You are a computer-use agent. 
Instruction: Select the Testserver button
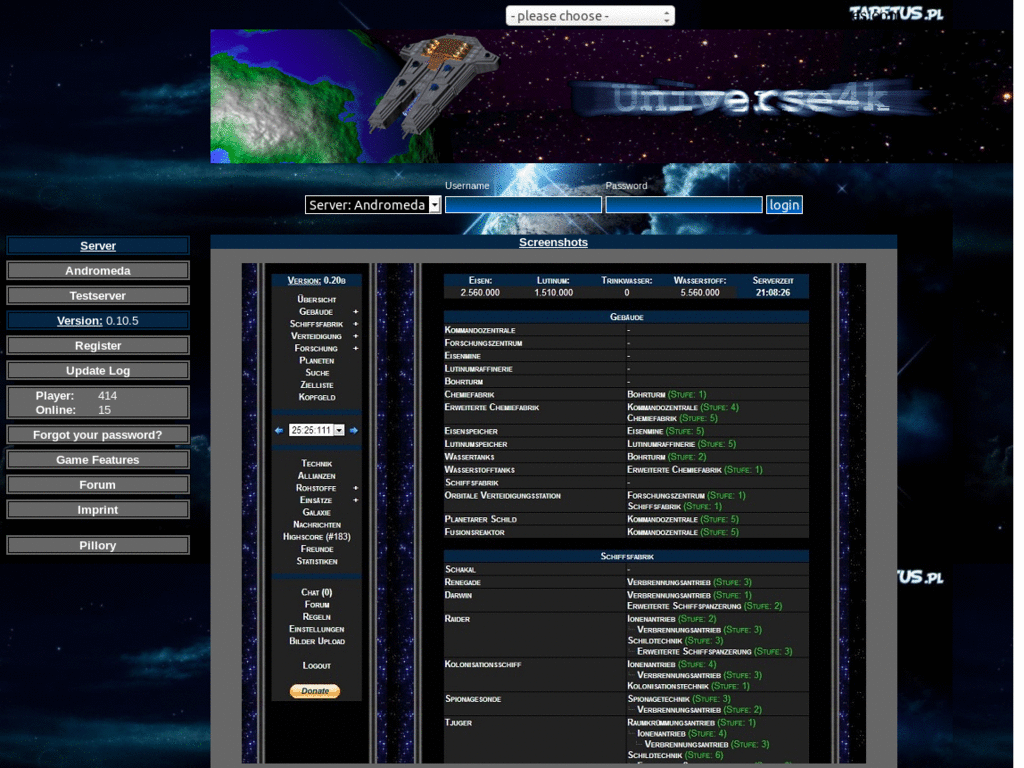click(x=98, y=296)
